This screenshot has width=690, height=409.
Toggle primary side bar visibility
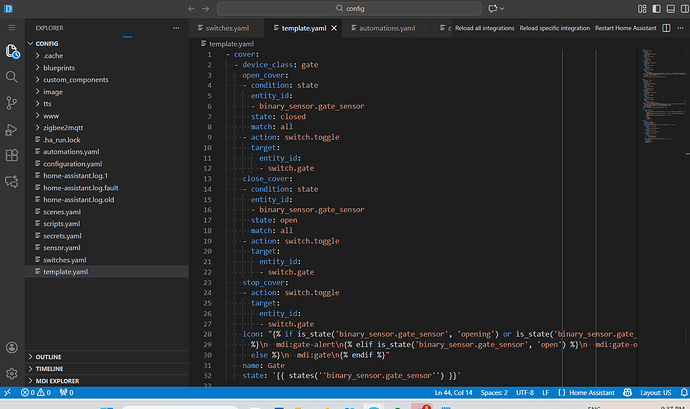(656, 8)
